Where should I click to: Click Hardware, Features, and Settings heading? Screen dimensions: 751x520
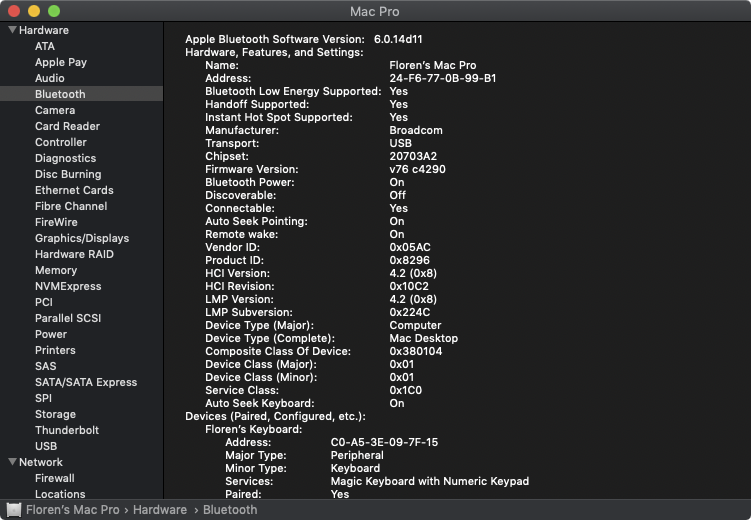tap(274, 52)
